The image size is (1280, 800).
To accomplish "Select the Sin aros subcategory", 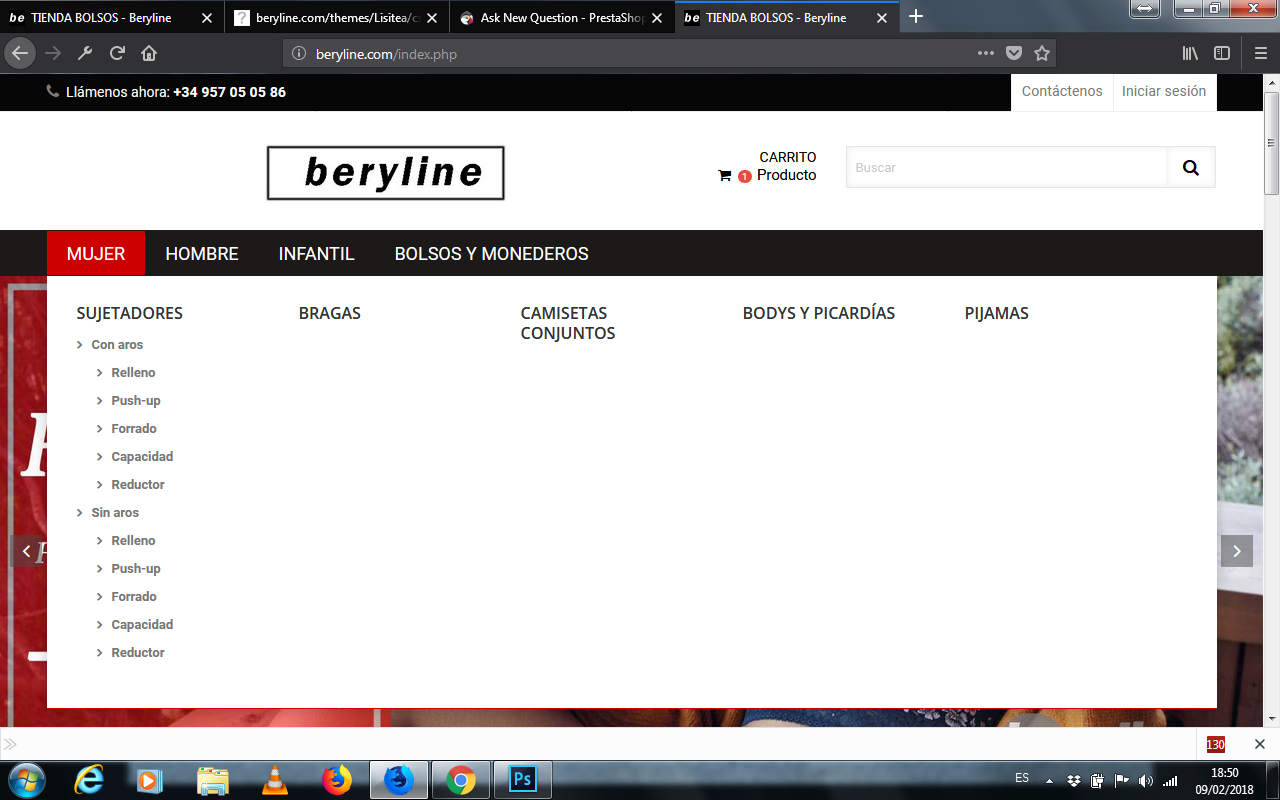I will point(115,513).
